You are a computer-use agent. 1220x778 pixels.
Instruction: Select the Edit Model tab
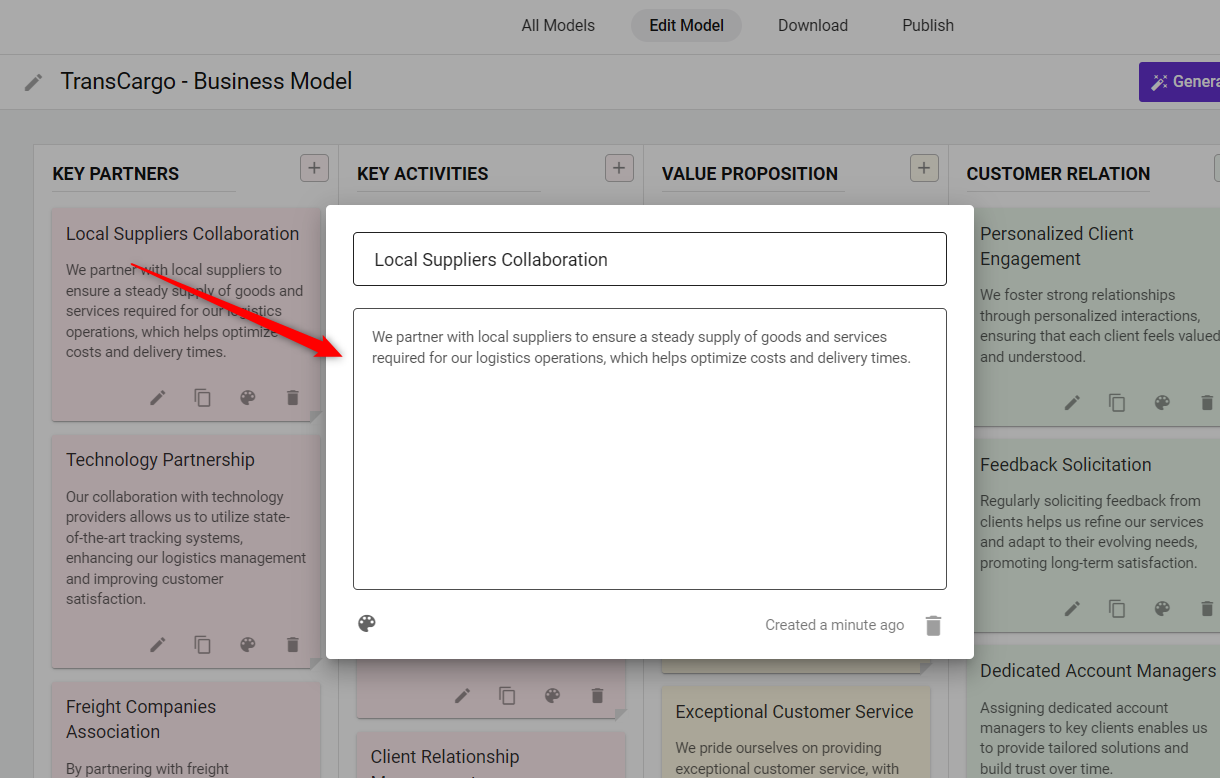[686, 26]
